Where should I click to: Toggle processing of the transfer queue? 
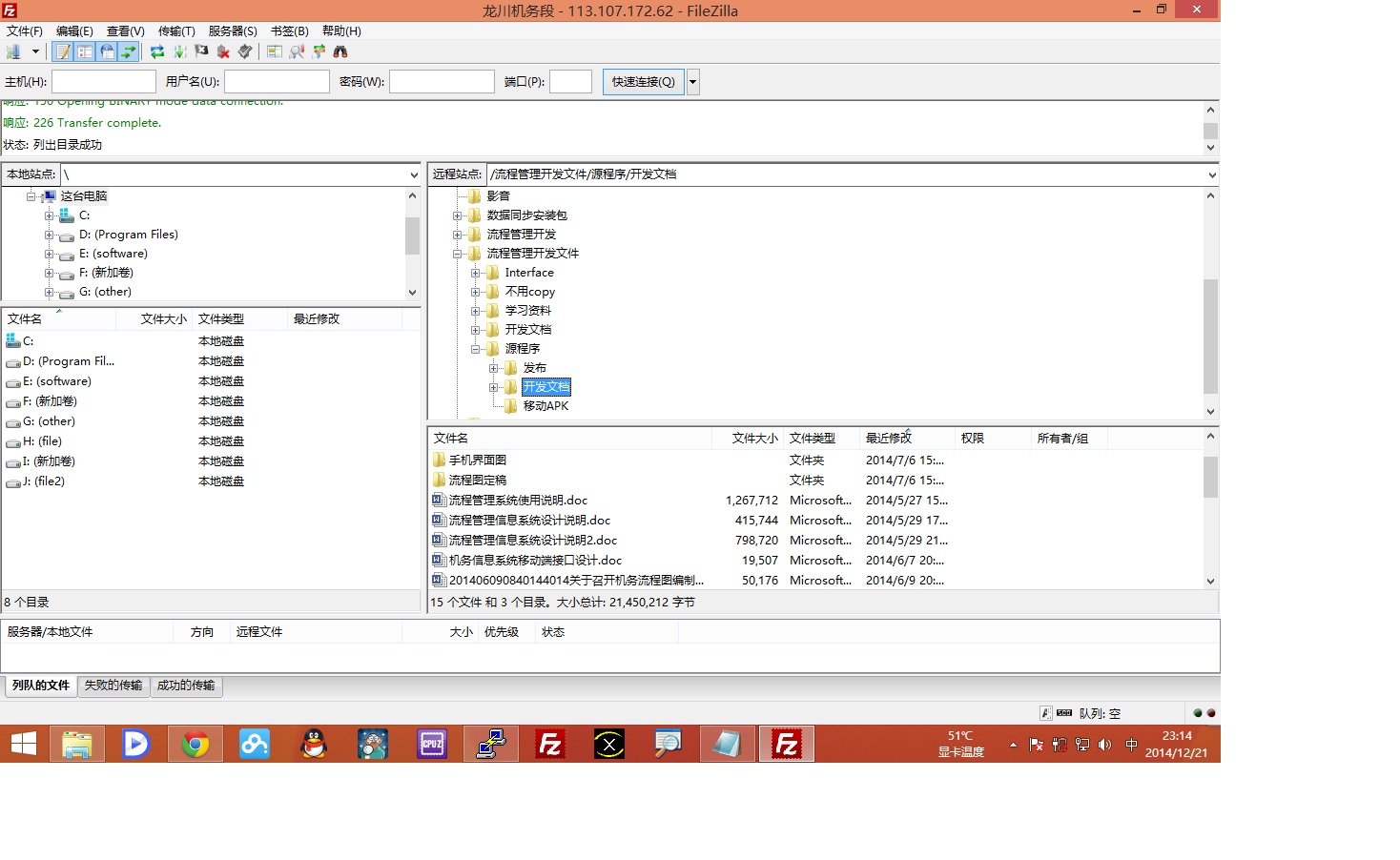coord(179,51)
